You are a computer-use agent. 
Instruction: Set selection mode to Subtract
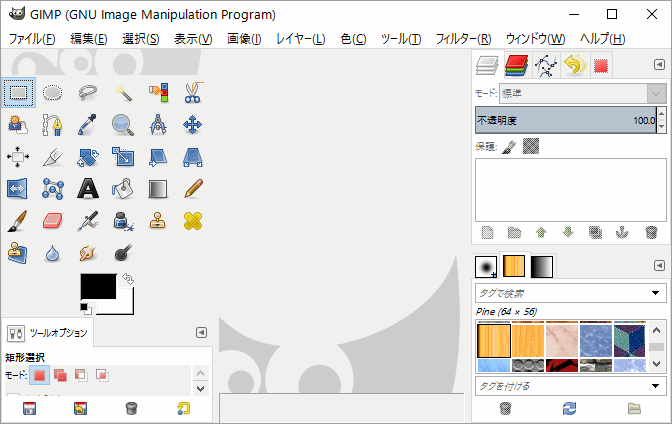pyautogui.click(x=81, y=376)
